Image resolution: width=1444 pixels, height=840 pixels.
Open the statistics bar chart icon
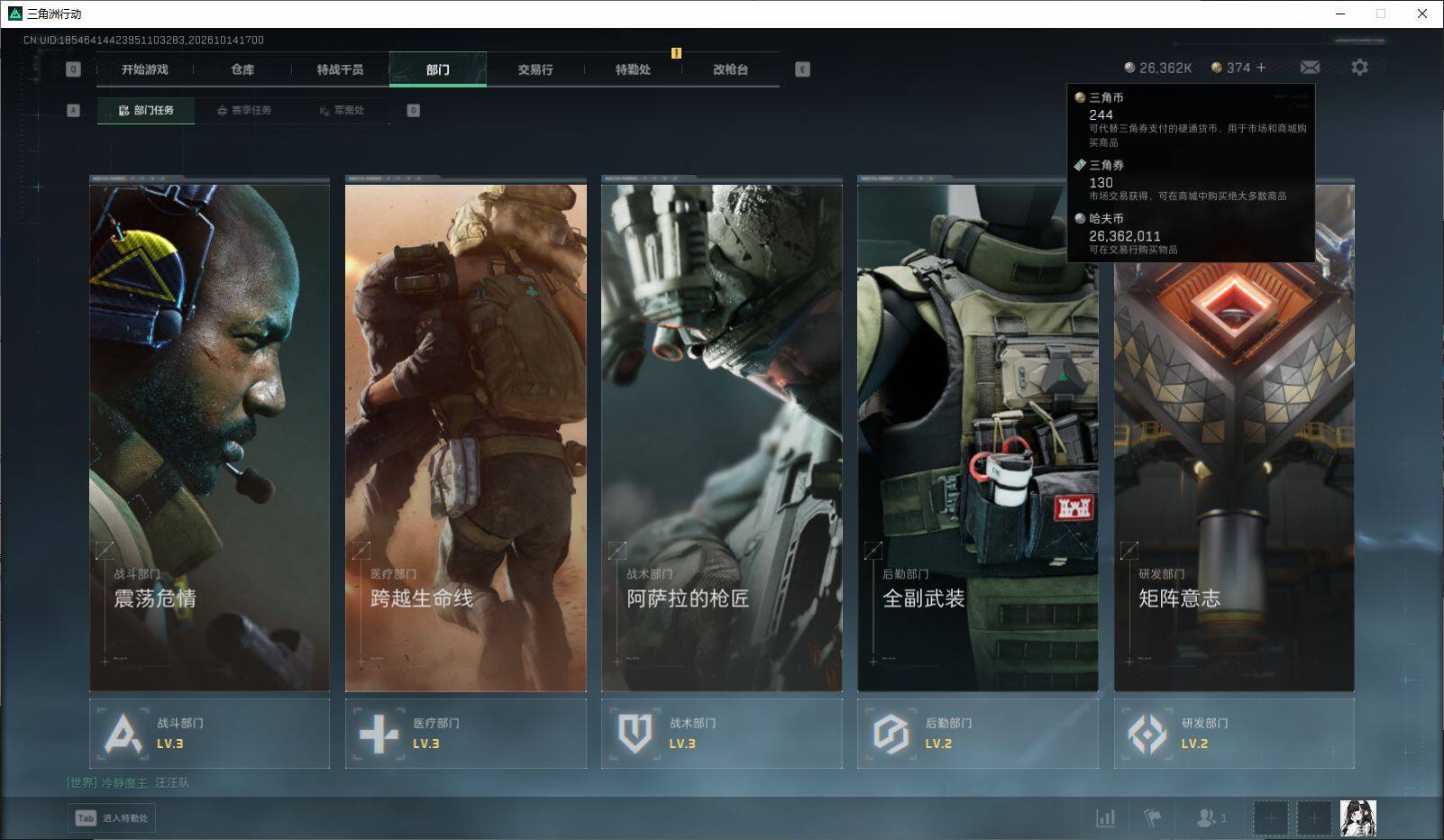(x=1105, y=818)
